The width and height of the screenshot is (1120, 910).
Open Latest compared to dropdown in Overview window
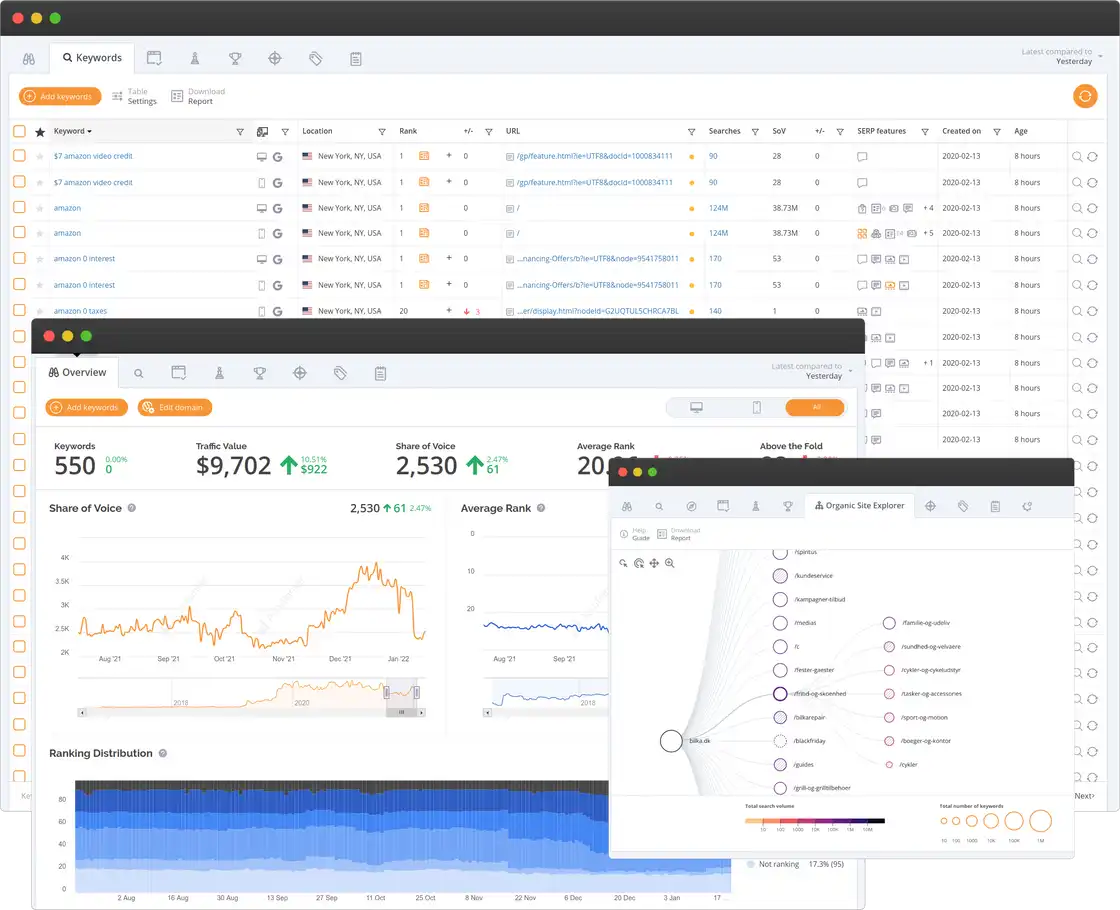(x=811, y=371)
